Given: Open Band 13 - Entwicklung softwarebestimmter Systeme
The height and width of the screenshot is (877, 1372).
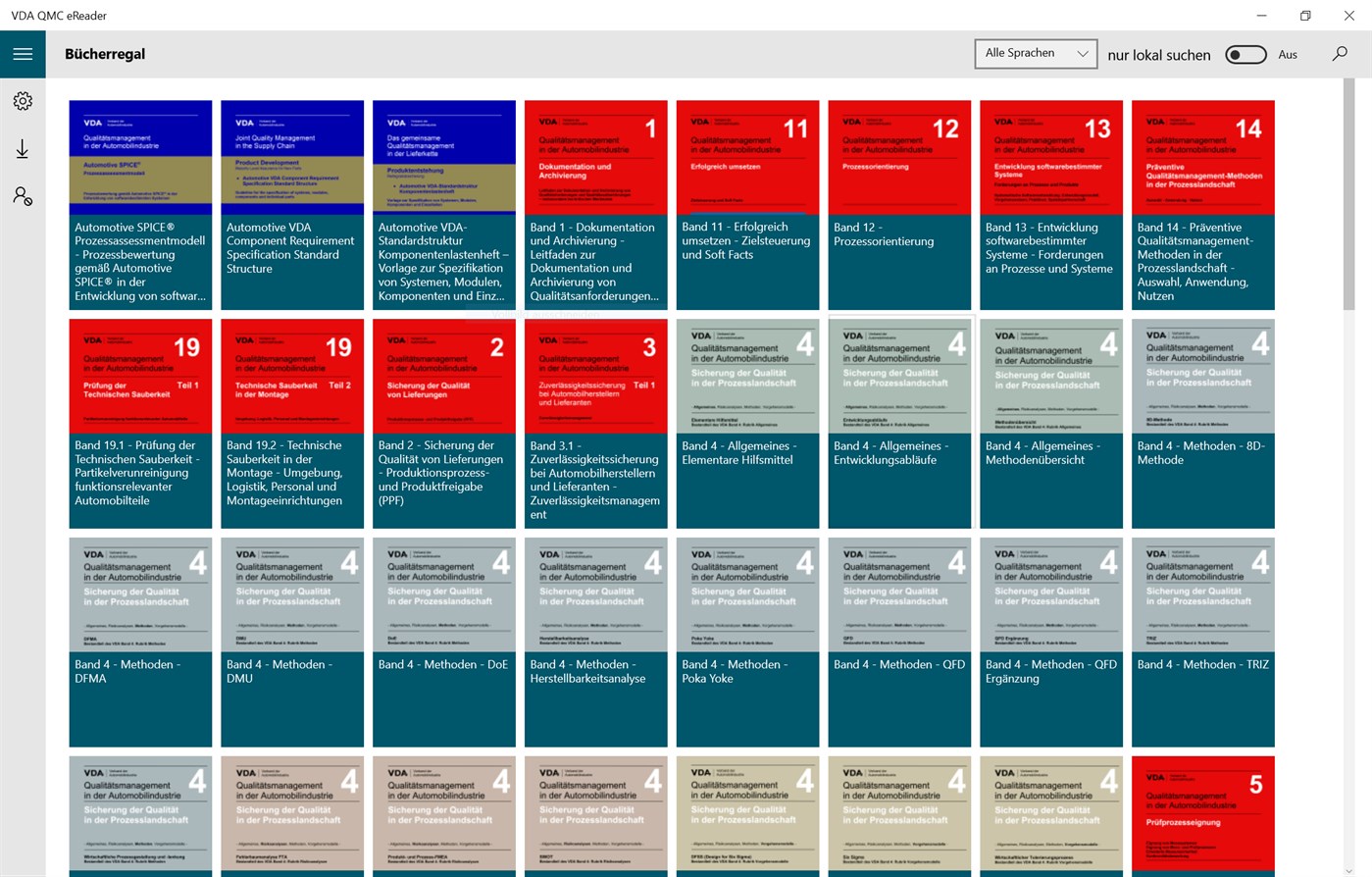Looking at the screenshot, I should (x=1050, y=204).
